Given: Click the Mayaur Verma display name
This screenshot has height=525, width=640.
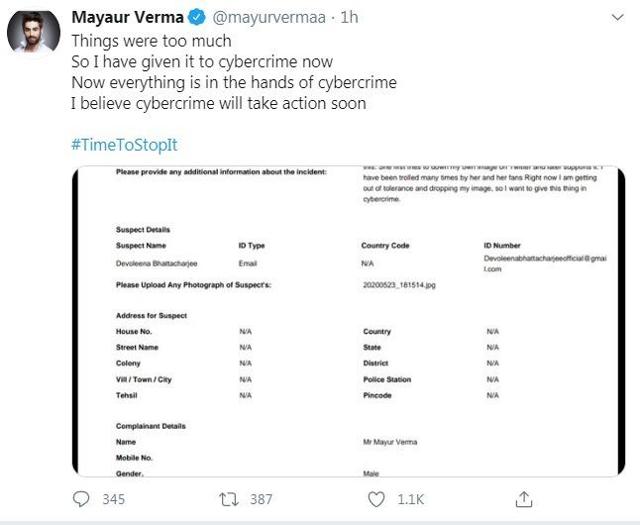Looking at the screenshot, I should tap(127, 17).
